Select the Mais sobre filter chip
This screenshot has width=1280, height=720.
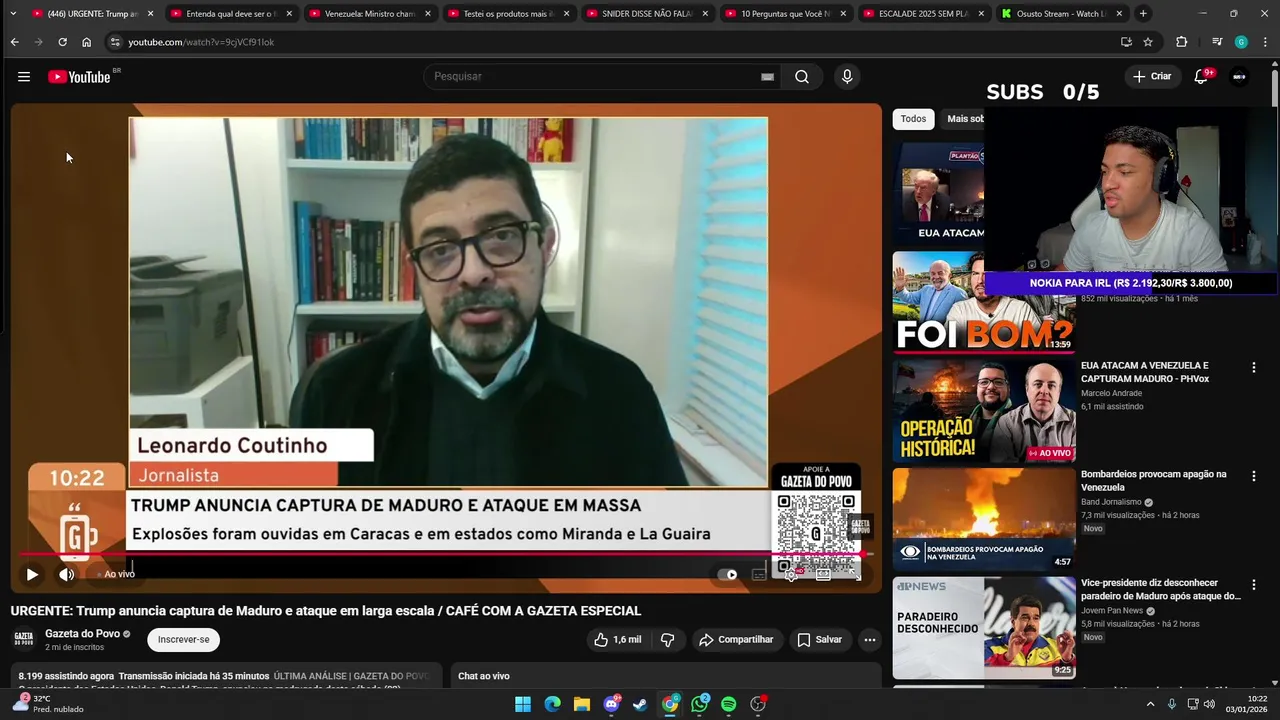(964, 119)
